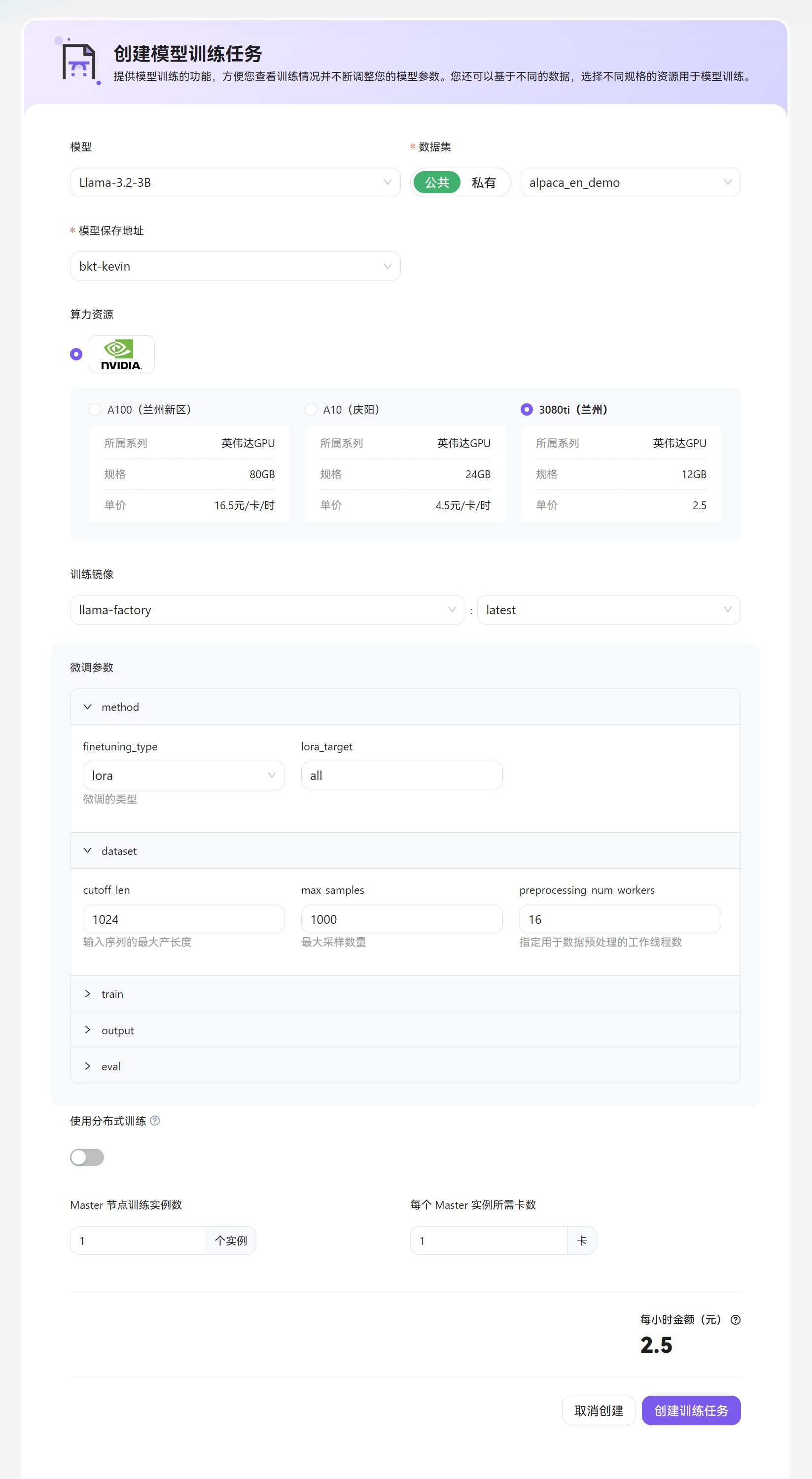
Task: Click the lora_target input field
Action: pos(402,775)
